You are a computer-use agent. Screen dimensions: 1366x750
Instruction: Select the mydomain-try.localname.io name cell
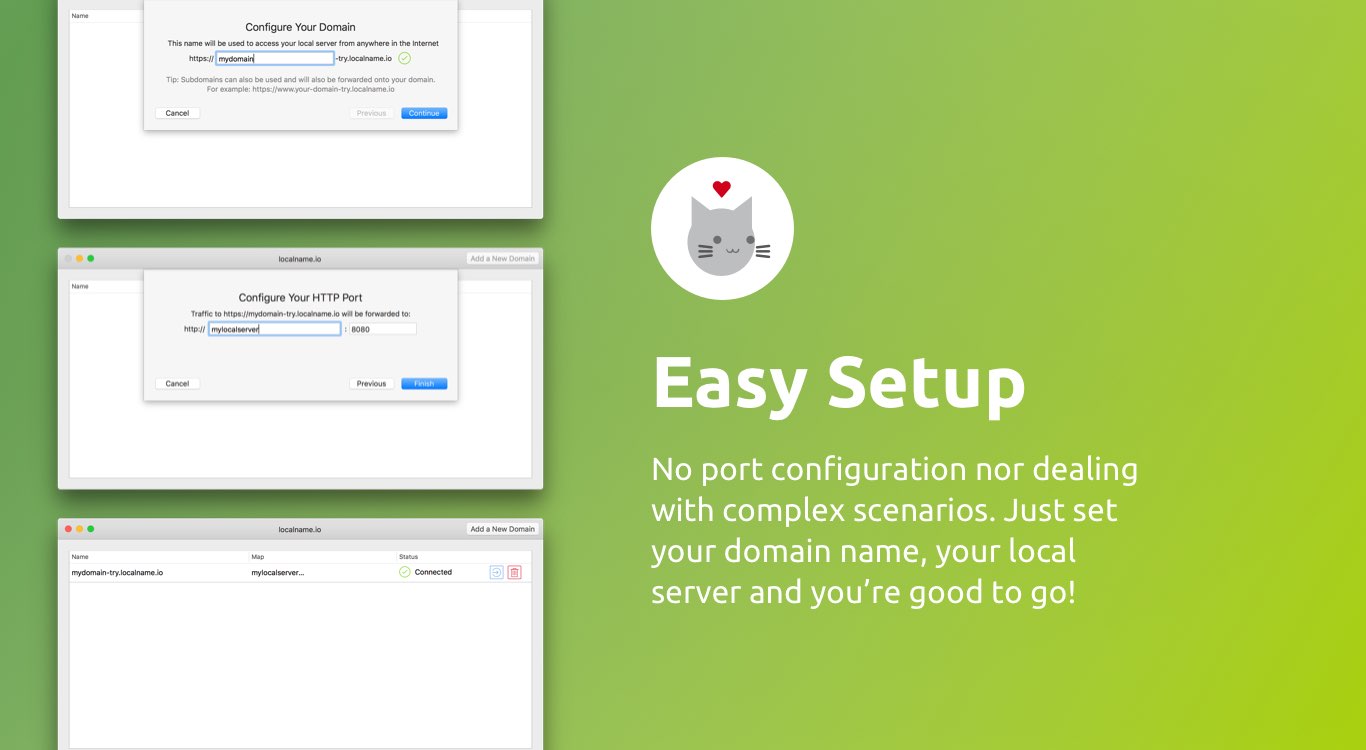pos(117,573)
